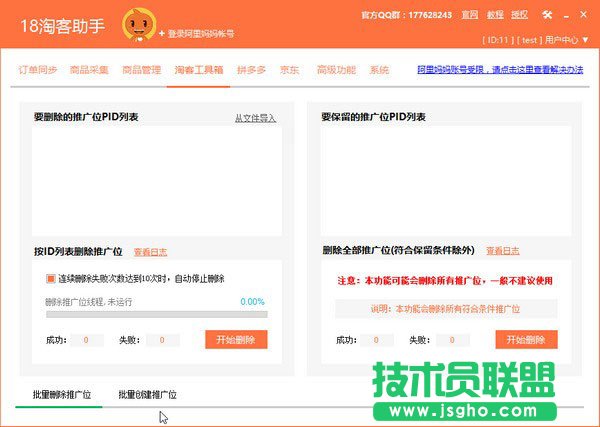Open the 商品采集 tab
The width and height of the screenshot is (600, 427).
[x=89, y=70]
